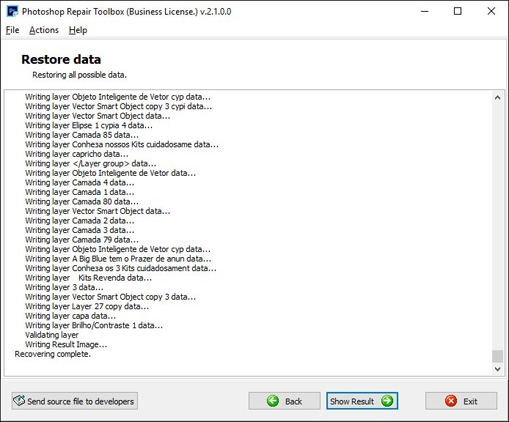Open the Actions menu
Screen dimensions: 509x422
[x=44, y=30]
